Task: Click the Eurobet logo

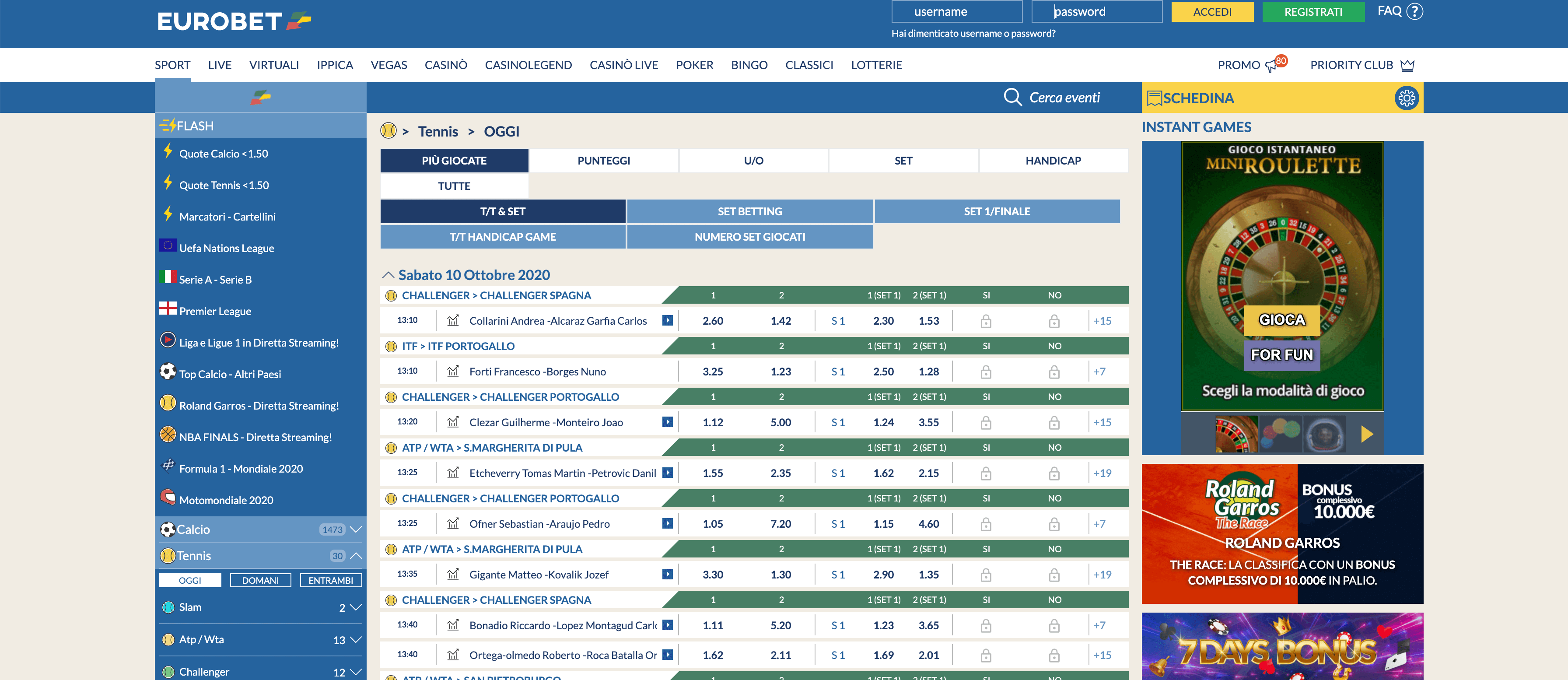Action: (x=234, y=21)
